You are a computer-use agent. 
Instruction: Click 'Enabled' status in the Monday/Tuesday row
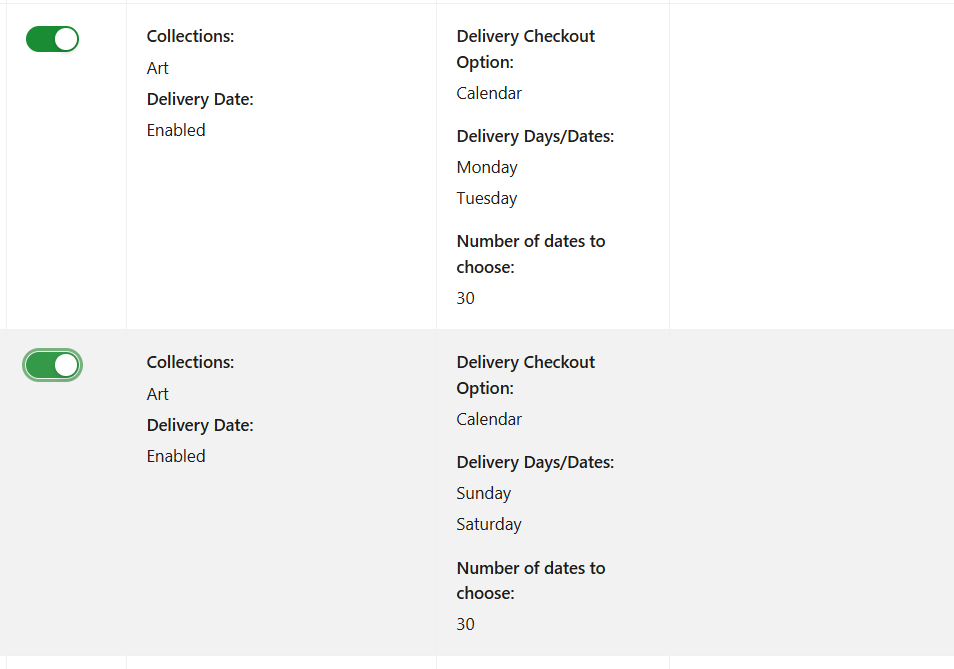pos(176,130)
